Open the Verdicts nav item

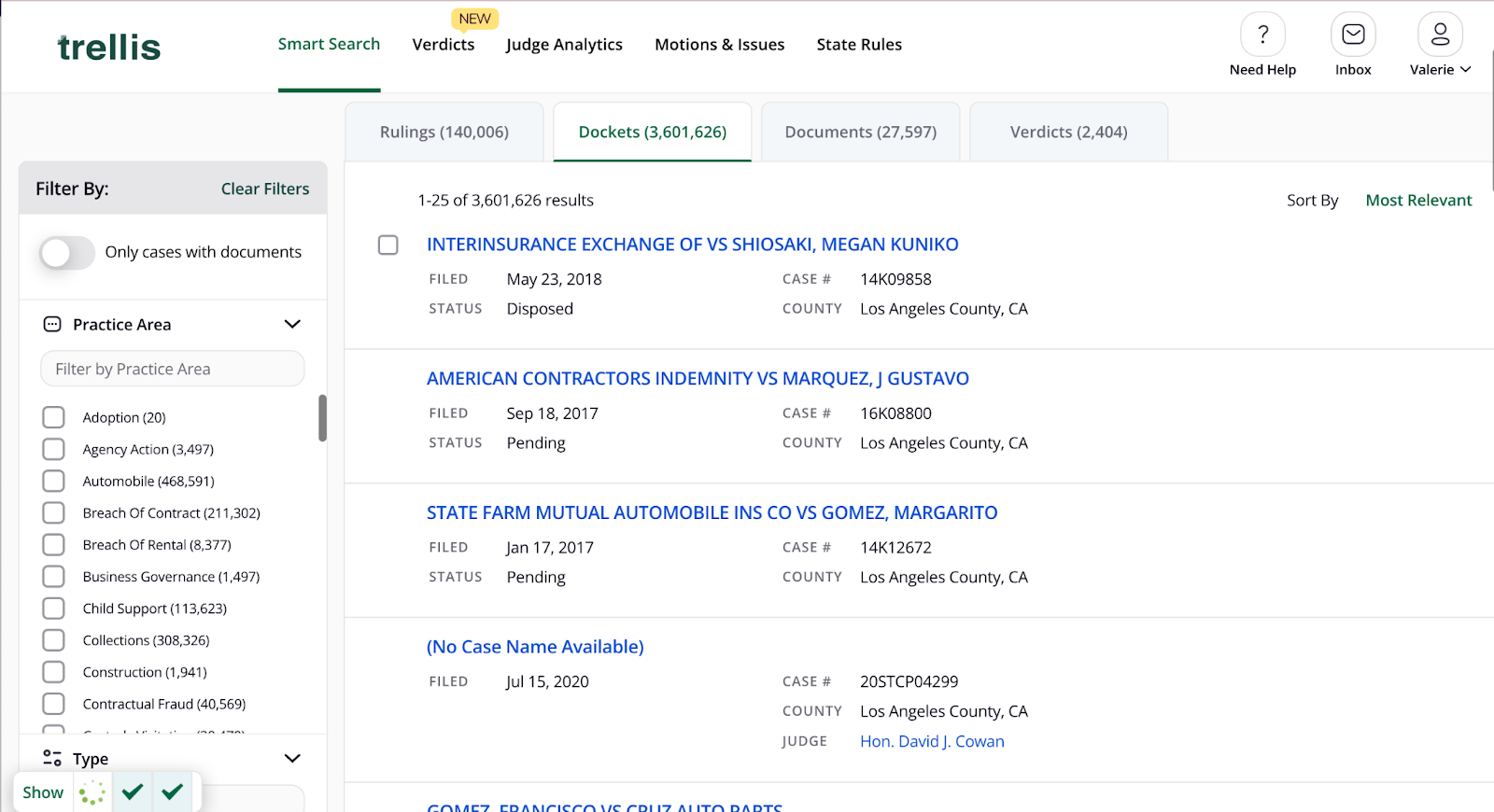(444, 44)
